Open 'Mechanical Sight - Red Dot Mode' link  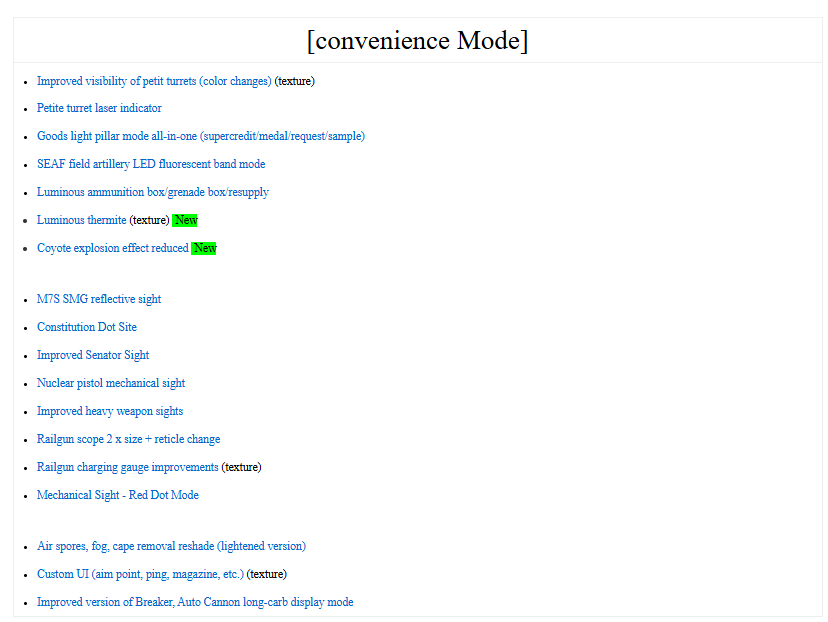pyautogui.click(x=117, y=495)
